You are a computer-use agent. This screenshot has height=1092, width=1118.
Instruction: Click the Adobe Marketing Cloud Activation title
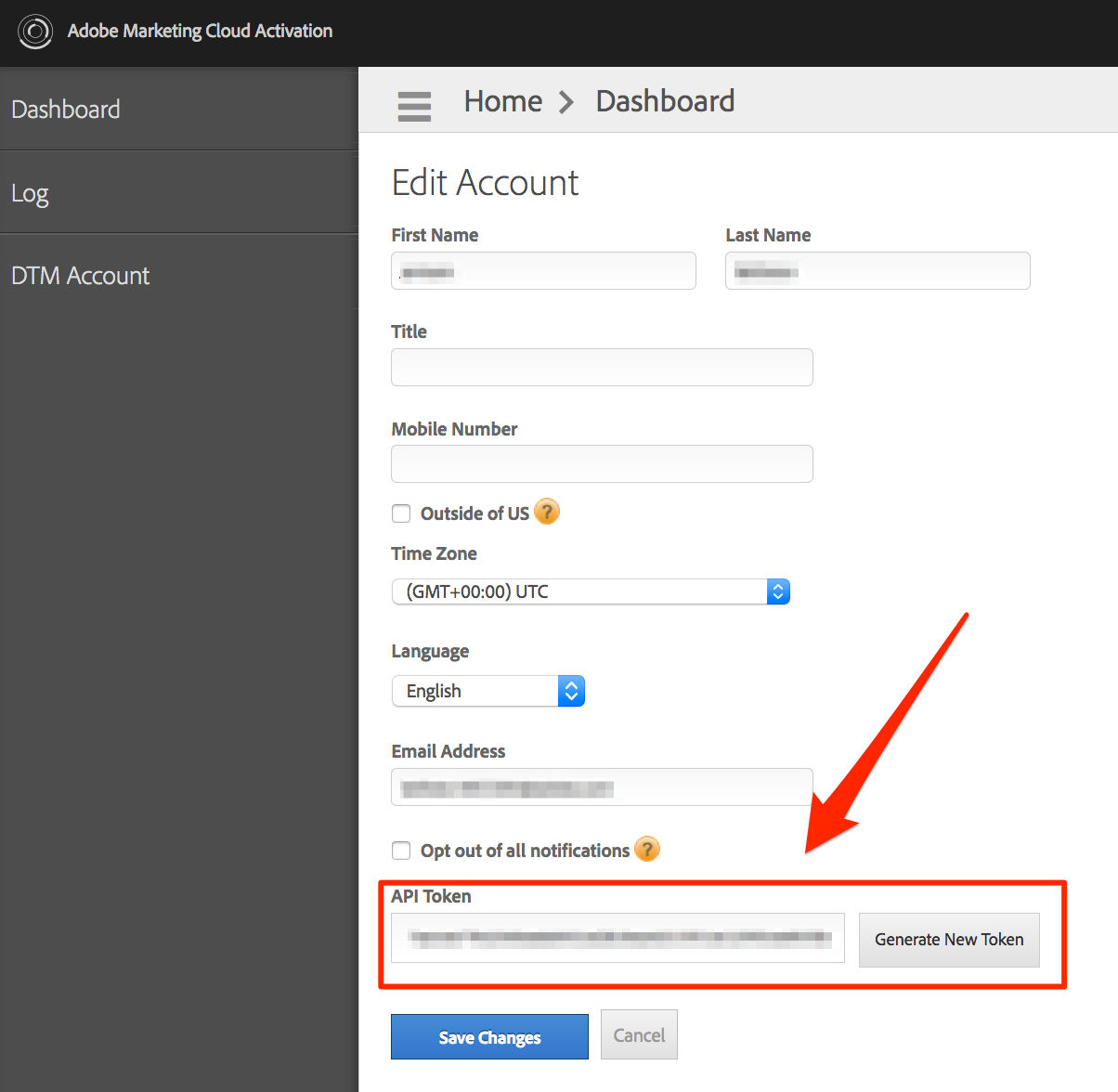point(200,31)
